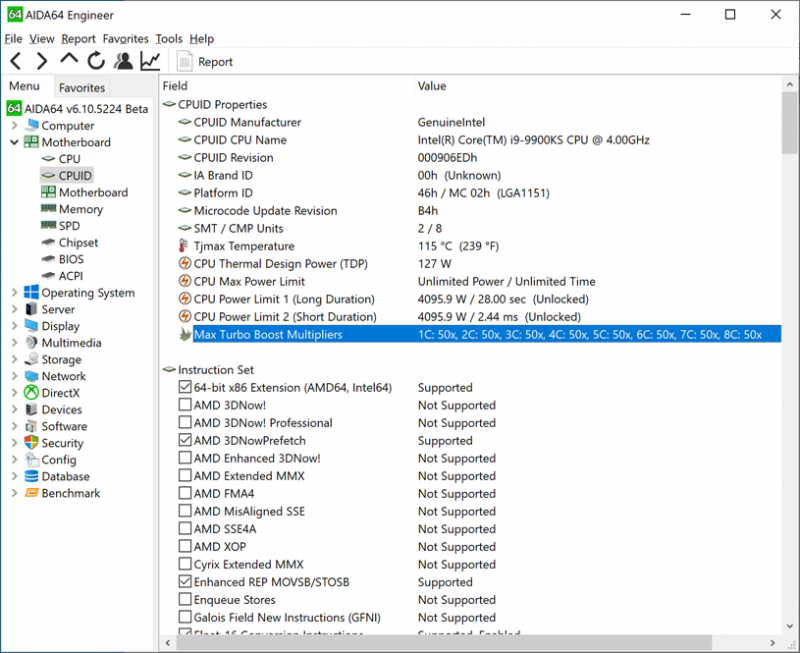The image size is (800, 653).
Task: Open the Report menu
Action: tap(78, 39)
